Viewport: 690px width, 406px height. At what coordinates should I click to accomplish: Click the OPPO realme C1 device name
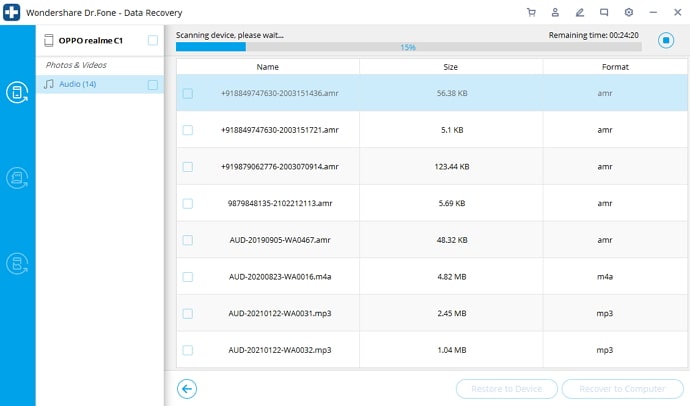click(x=91, y=40)
